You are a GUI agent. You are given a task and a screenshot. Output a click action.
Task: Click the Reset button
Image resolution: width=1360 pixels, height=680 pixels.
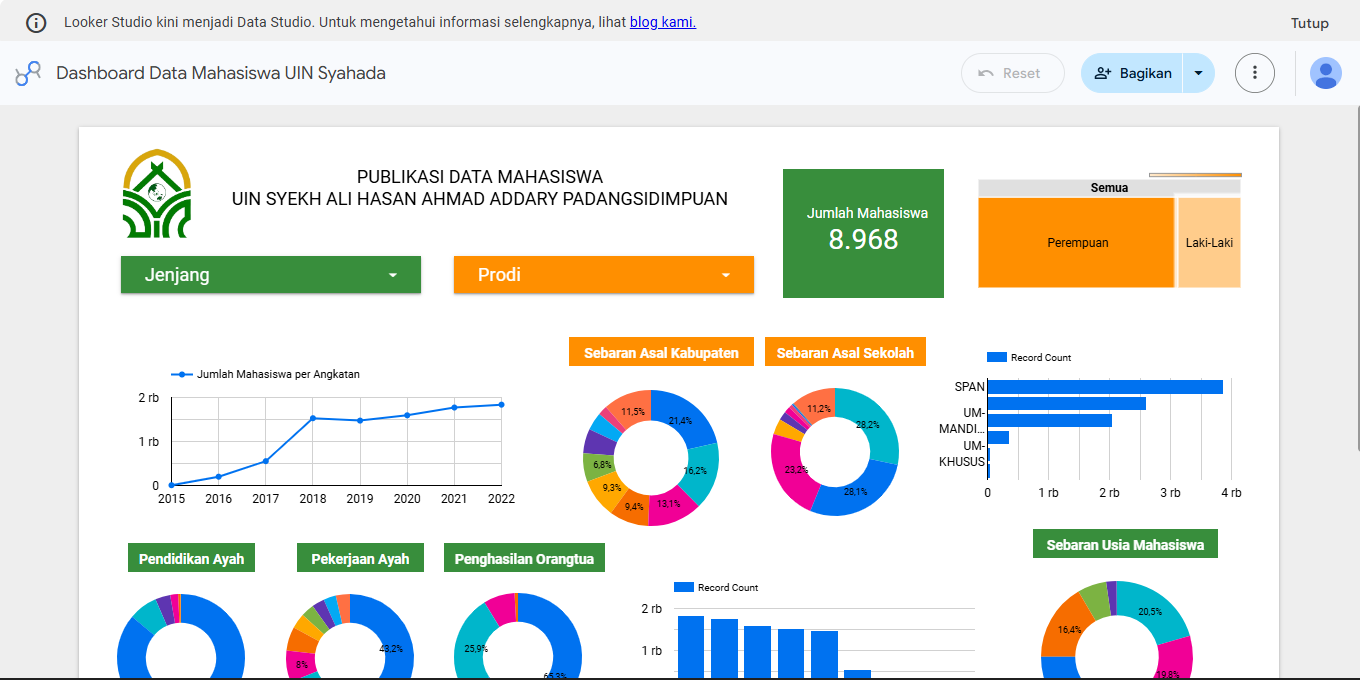(x=1013, y=73)
